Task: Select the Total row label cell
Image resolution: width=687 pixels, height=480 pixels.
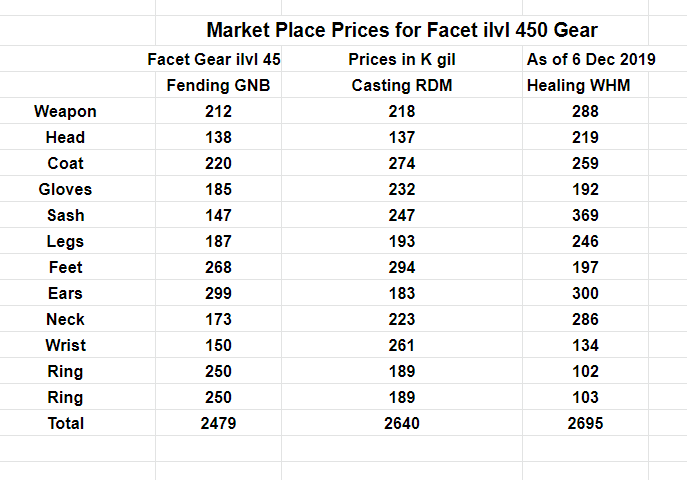Action: 66,424
